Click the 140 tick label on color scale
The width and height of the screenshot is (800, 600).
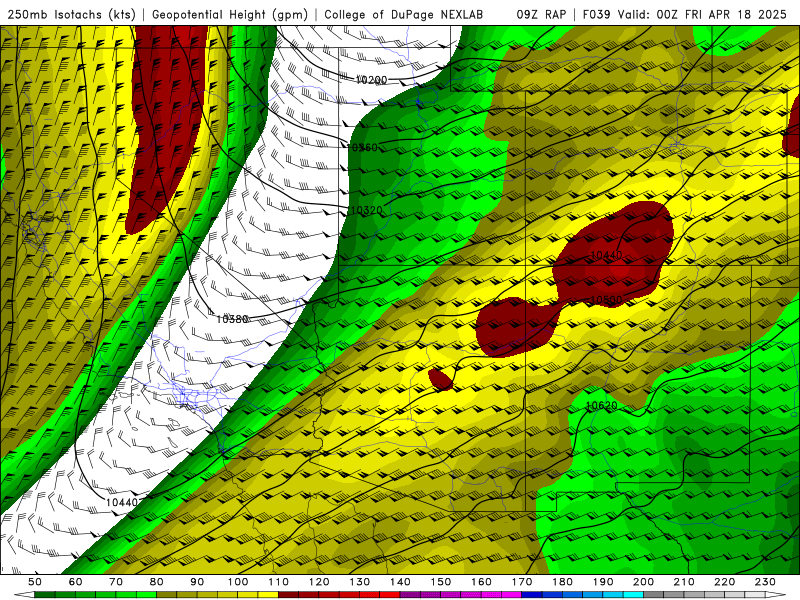pos(400,582)
